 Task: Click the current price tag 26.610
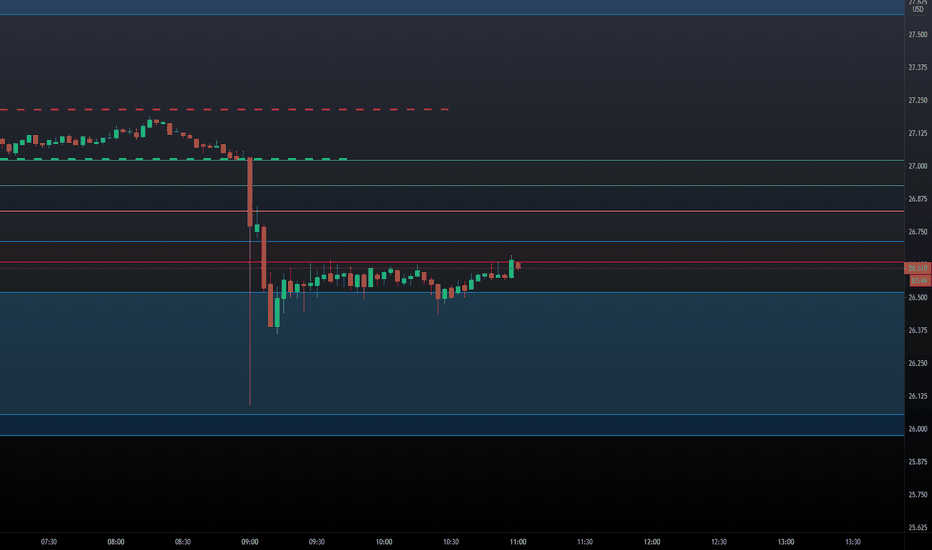[918, 268]
